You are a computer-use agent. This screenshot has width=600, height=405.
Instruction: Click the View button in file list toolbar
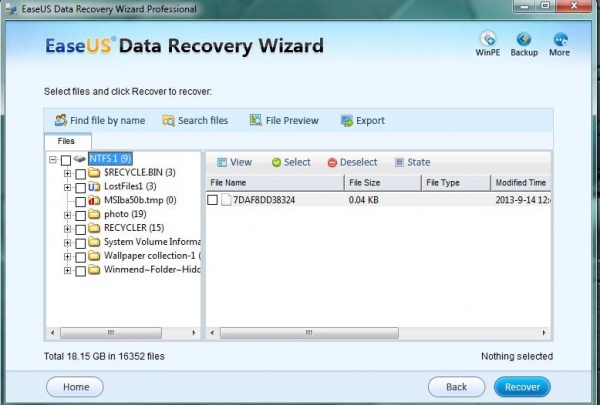(x=234, y=162)
